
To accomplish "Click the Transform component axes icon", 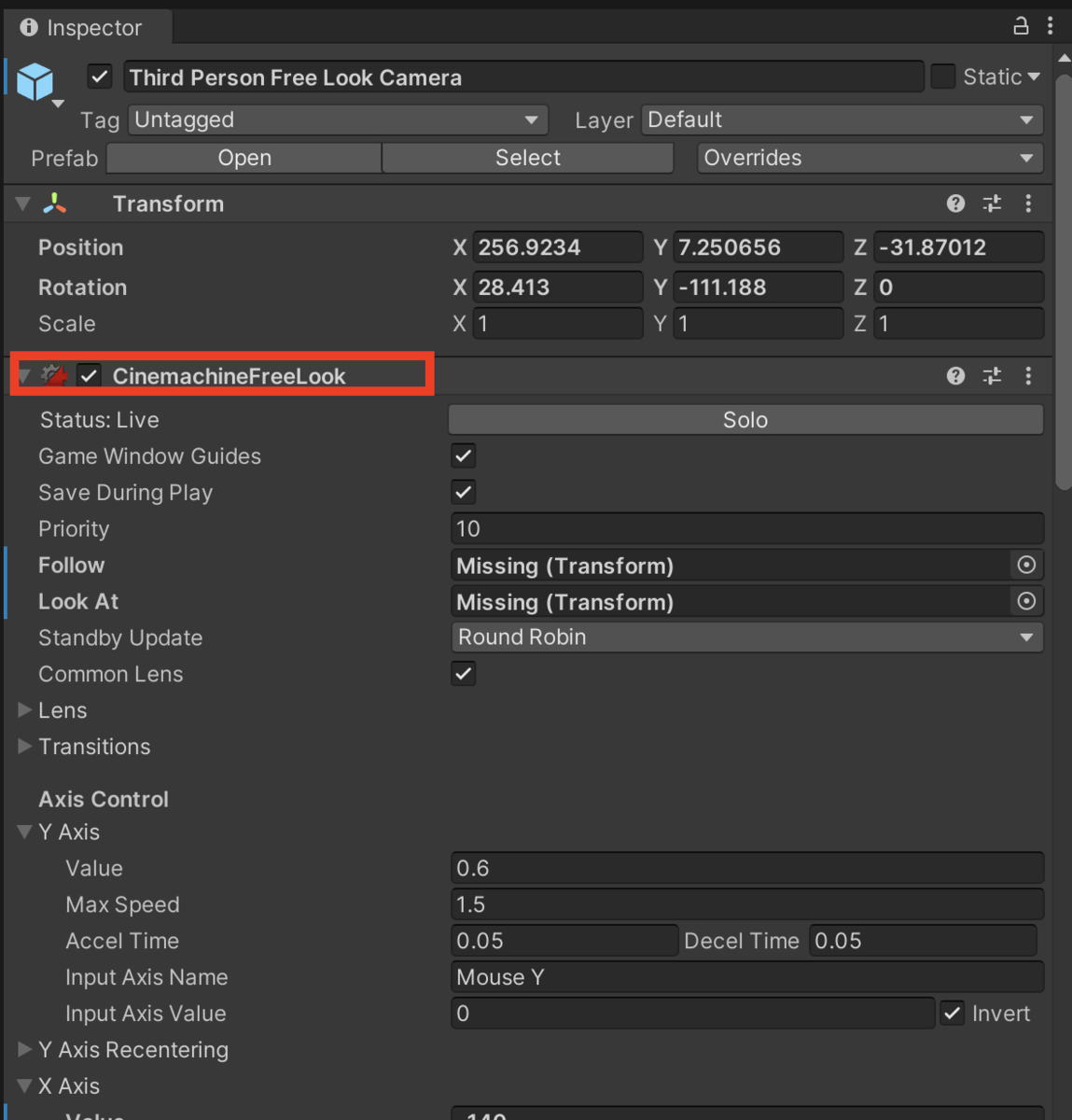I will (55, 203).
